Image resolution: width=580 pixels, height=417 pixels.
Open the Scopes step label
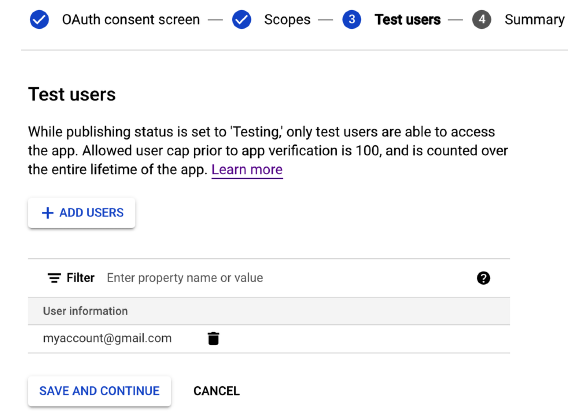(x=287, y=20)
